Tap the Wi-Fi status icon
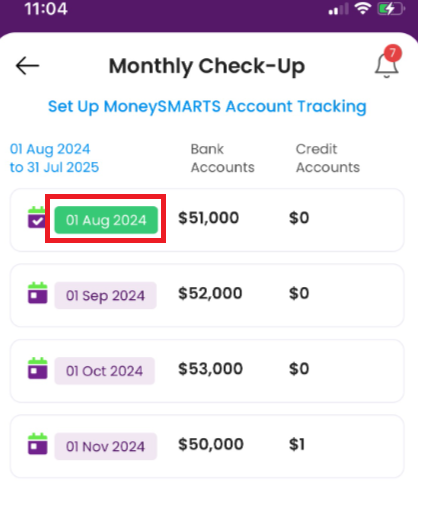Image resolution: width=422 pixels, height=508 pixels. [363, 8]
